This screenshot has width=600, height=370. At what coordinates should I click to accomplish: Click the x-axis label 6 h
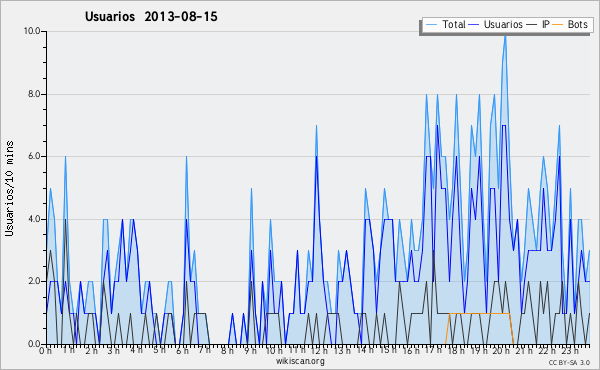pyautogui.click(x=182, y=351)
